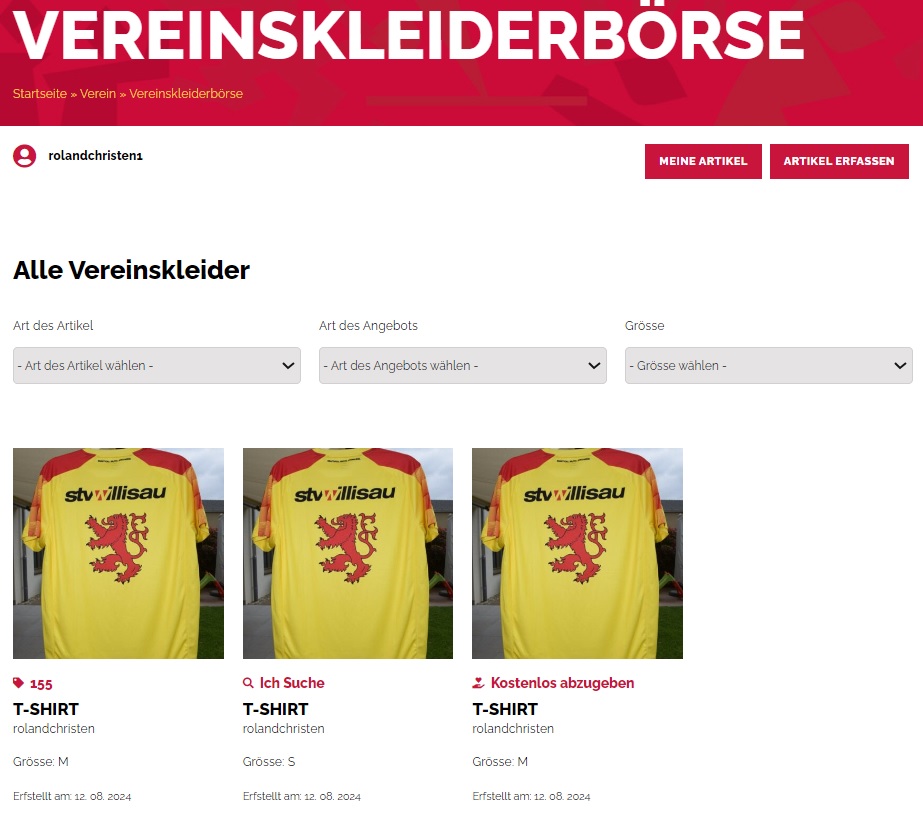The width and height of the screenshot is (923, 822).
Task: Open the first T-shirt photo priced 155
Action: (x=118, y=553)
